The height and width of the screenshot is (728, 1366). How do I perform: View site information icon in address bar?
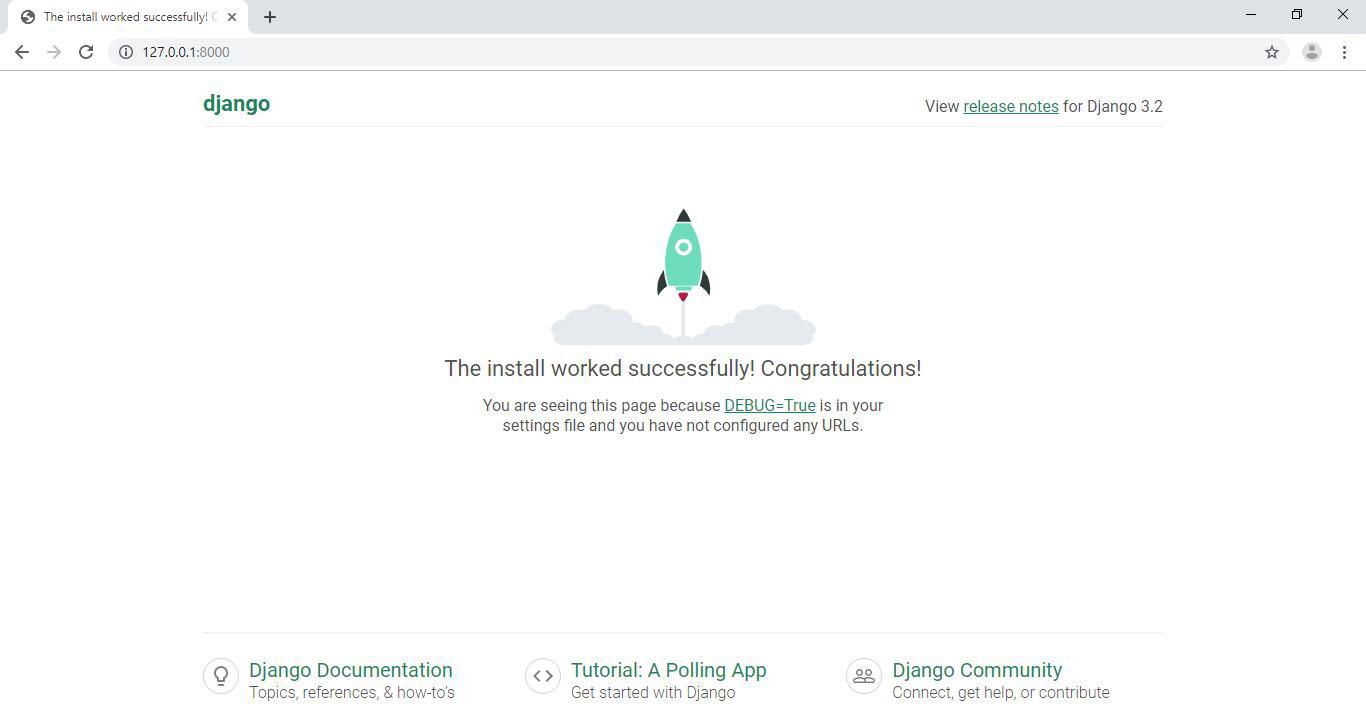click(x=126, y=52)
